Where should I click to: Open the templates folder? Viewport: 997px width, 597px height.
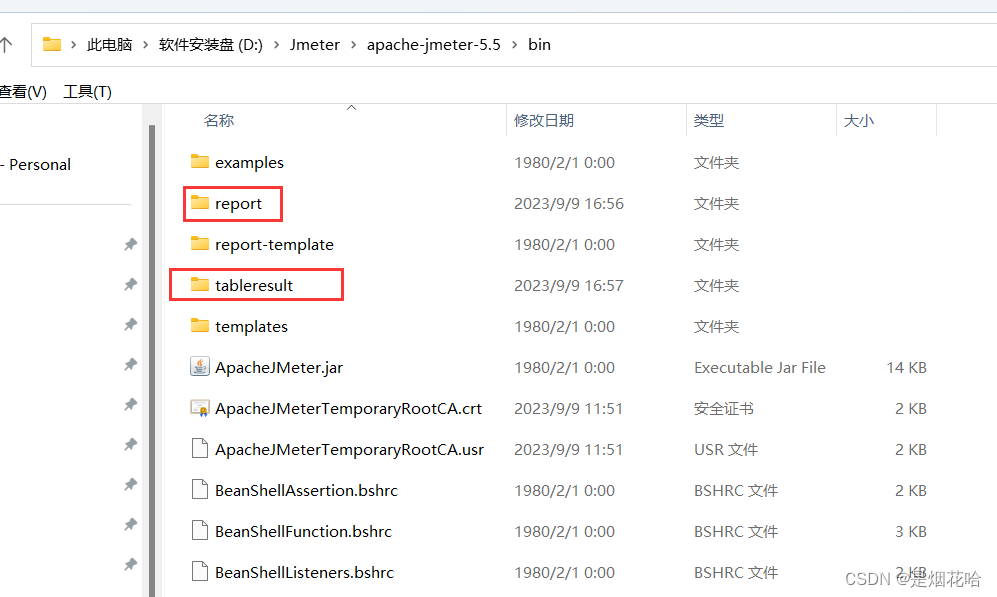pos(251,326)
